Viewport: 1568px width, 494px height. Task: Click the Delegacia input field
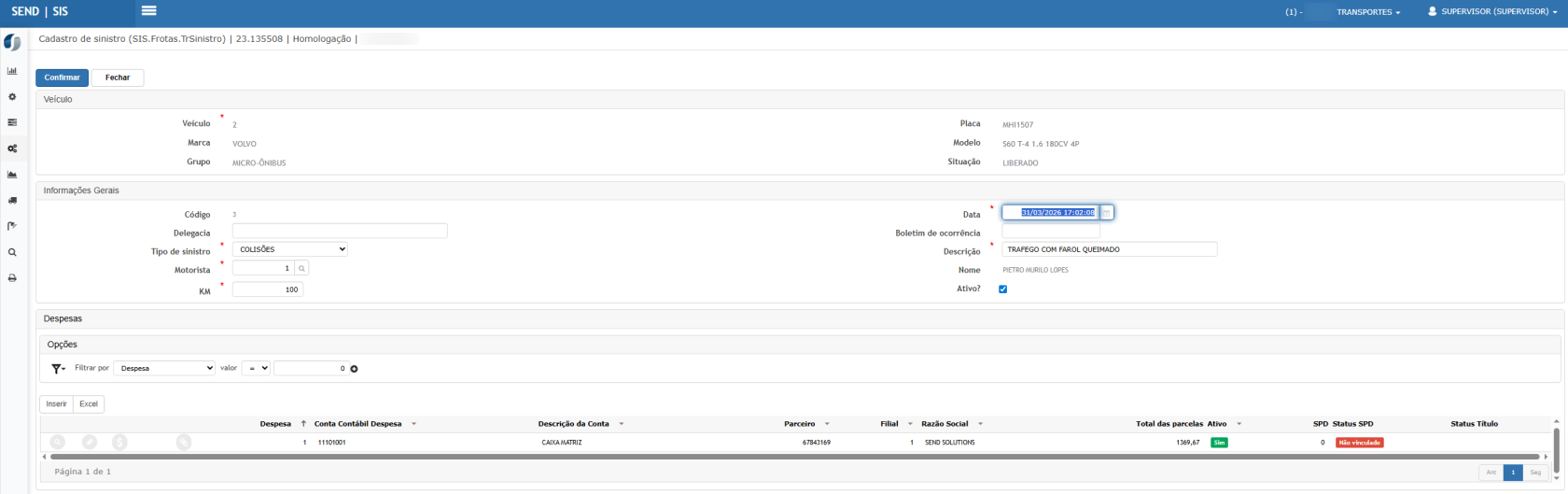pos(340,231)
